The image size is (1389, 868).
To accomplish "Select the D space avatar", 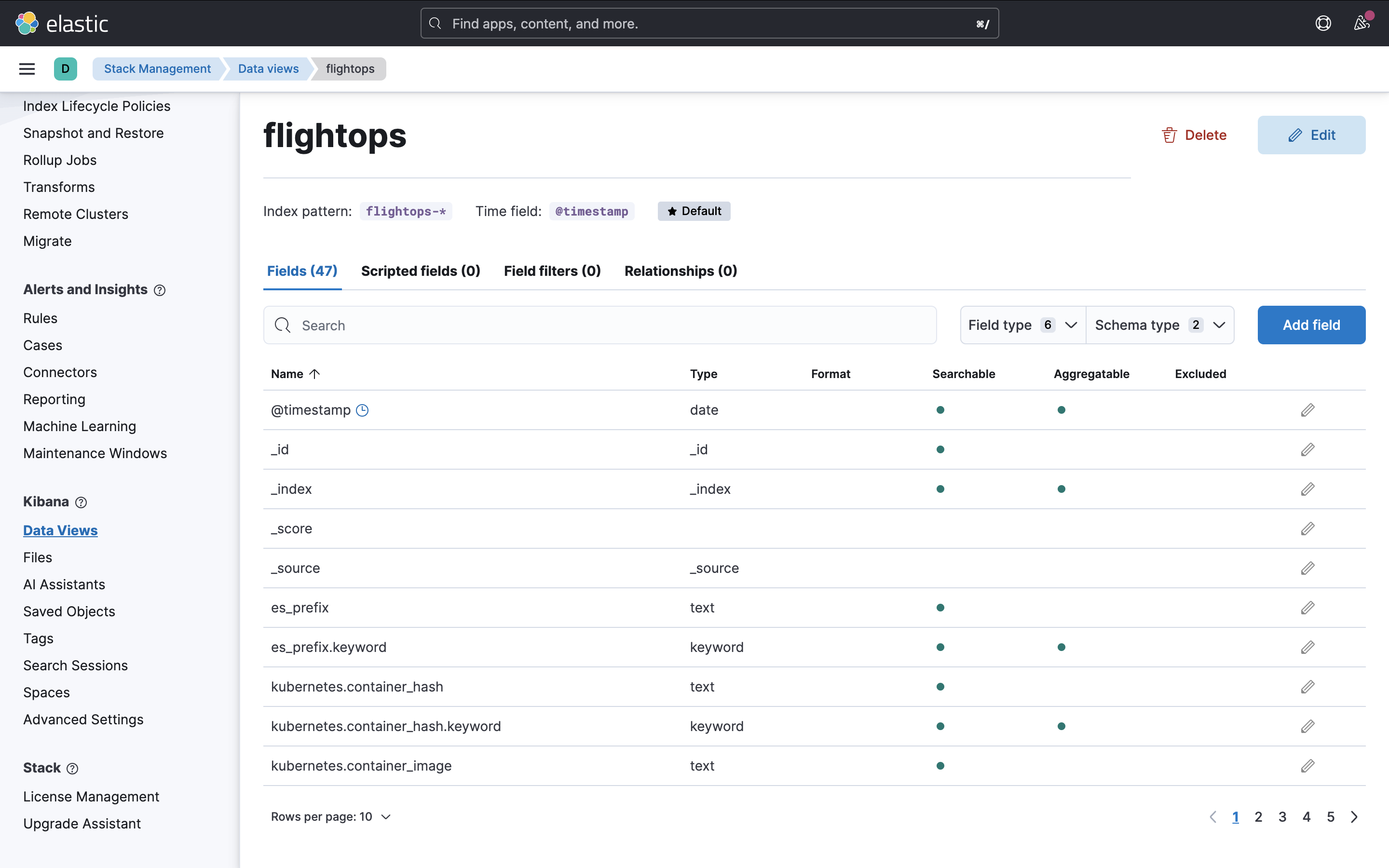I will (x=66, y=68).
